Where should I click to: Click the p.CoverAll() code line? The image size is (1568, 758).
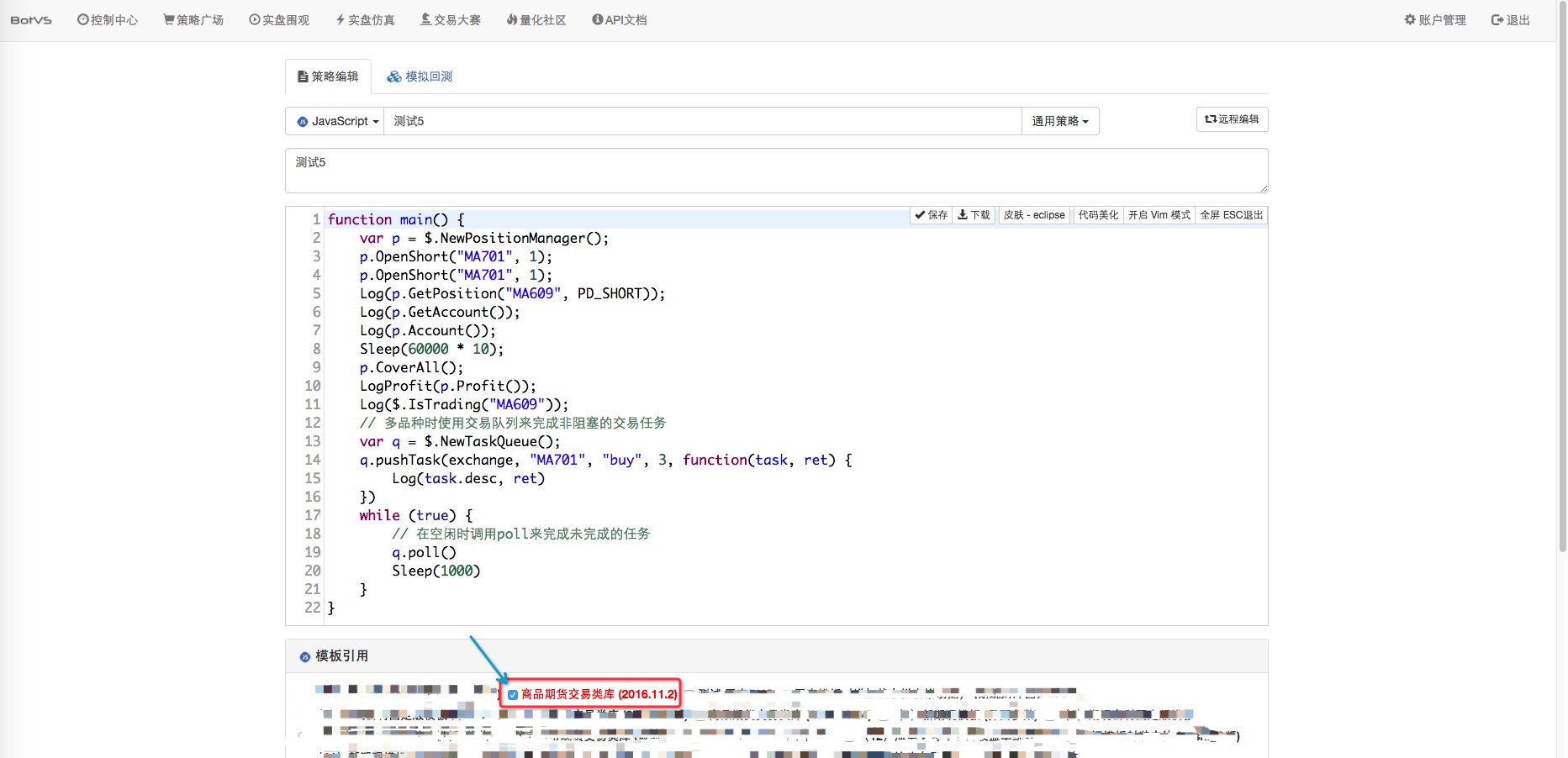(x=411, y=367)
